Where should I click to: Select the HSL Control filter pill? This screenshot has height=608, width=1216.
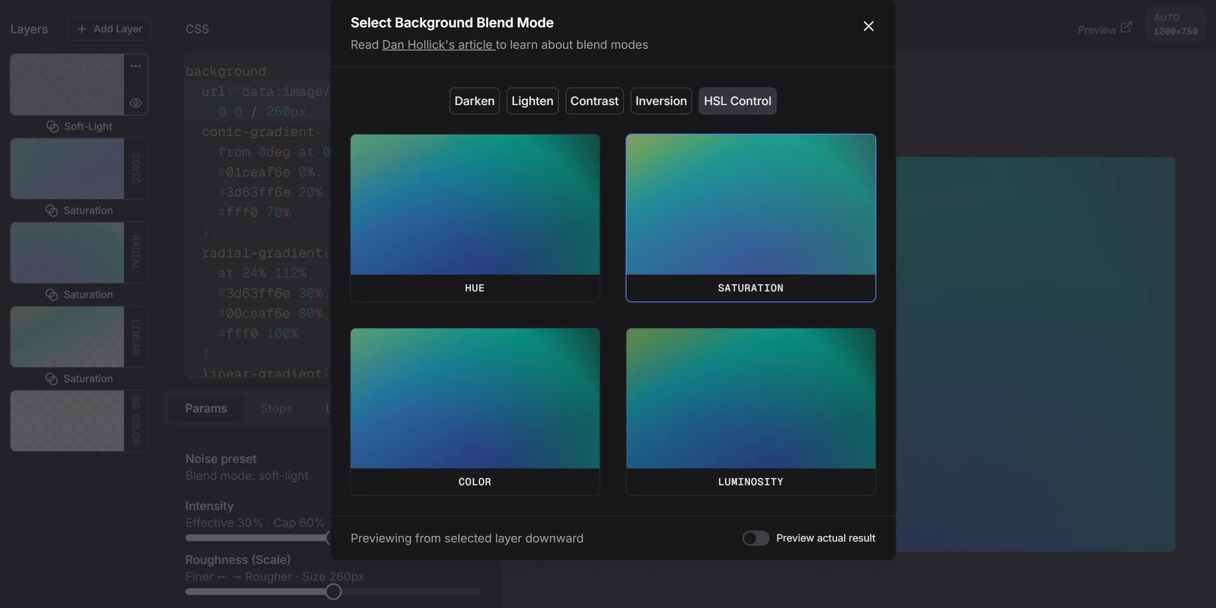(x=737, y=100)
